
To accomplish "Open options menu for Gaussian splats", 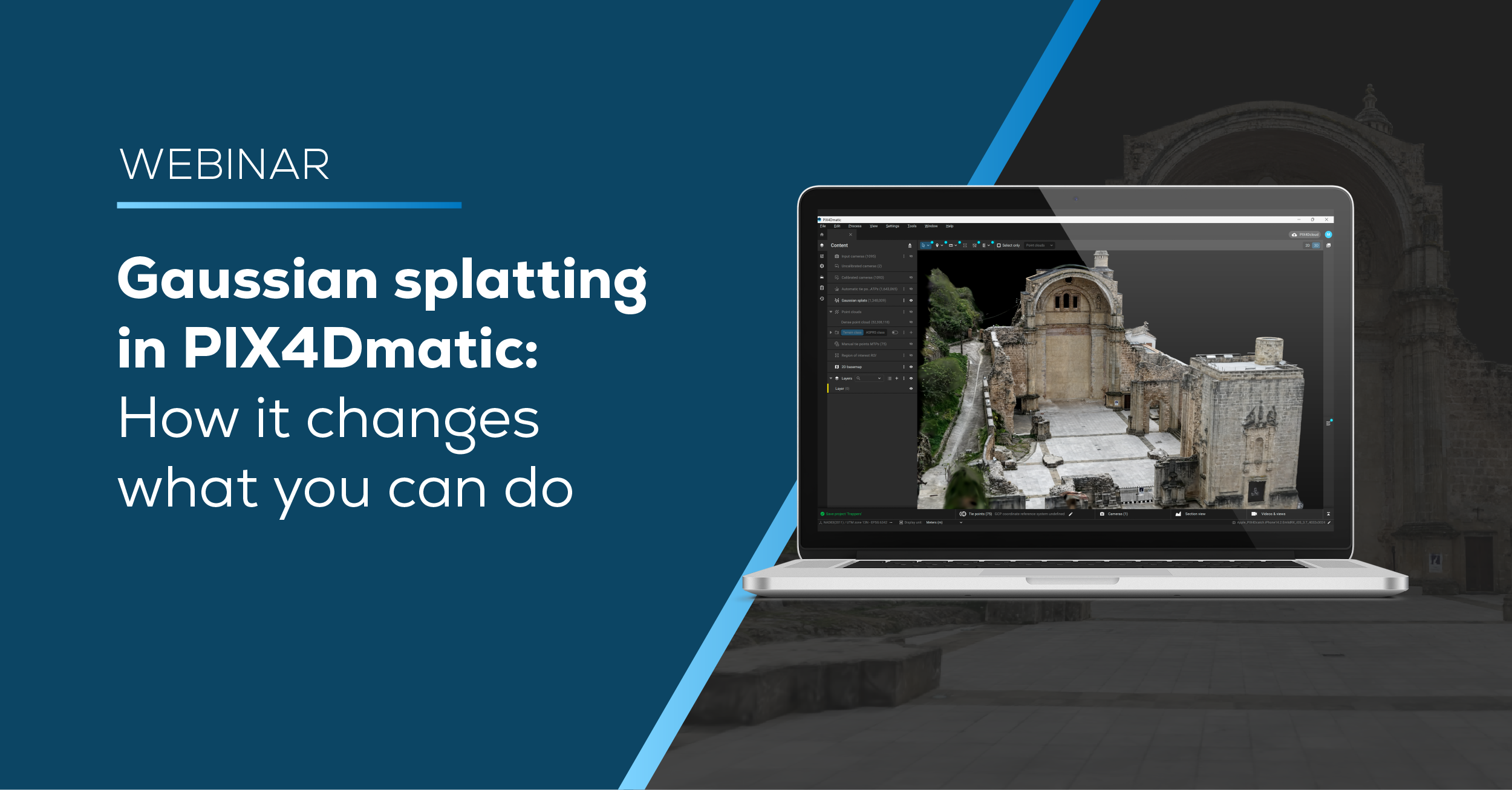I will (904, 300).
